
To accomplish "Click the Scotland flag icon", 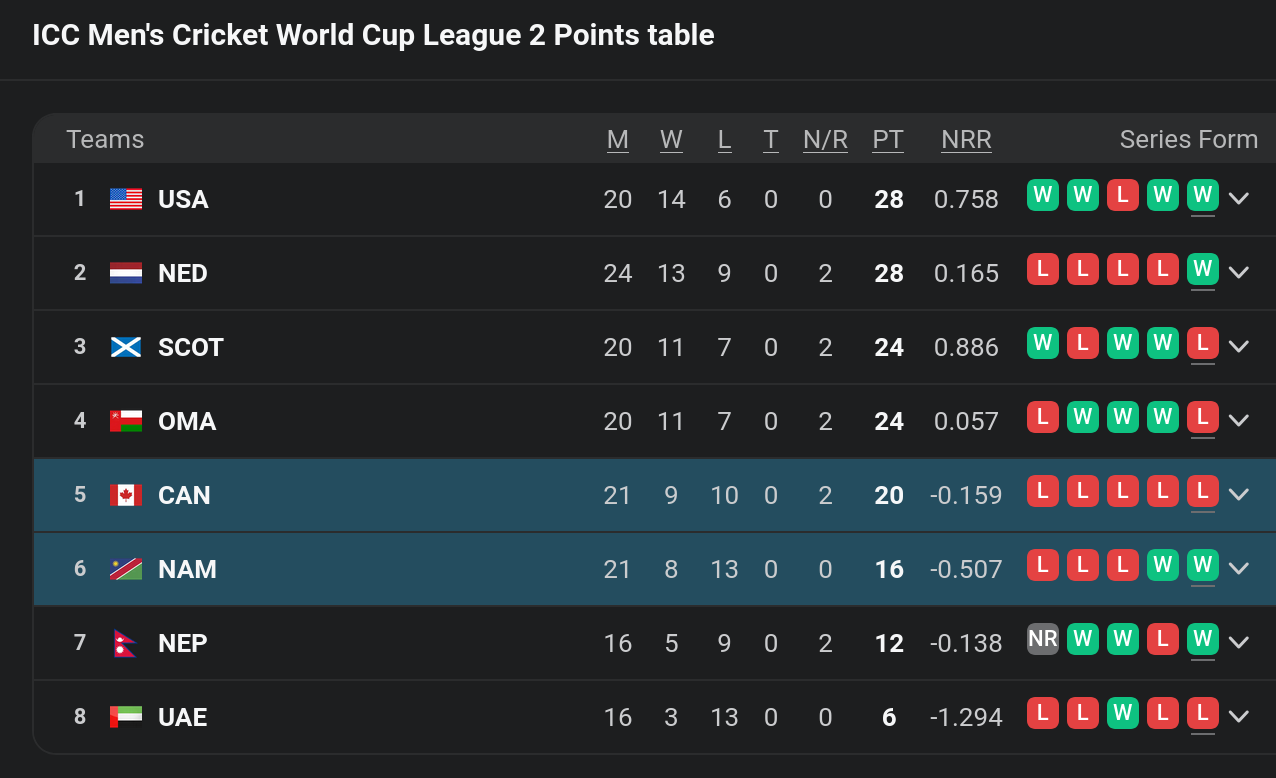I will point(126,347).
